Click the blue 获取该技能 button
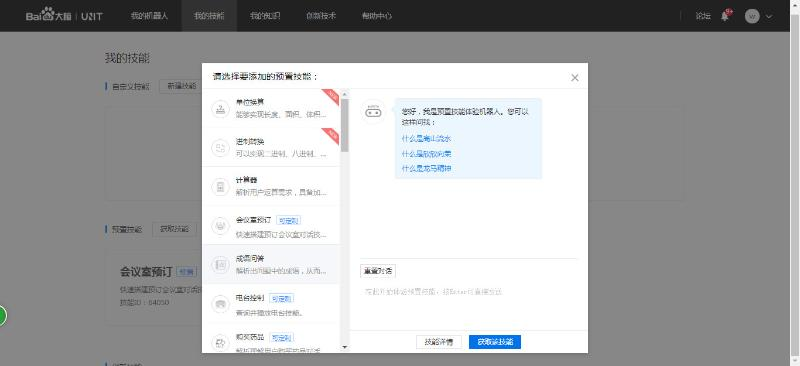The width and height of the screenshot is (800, 366). click(x=495, y=342)
